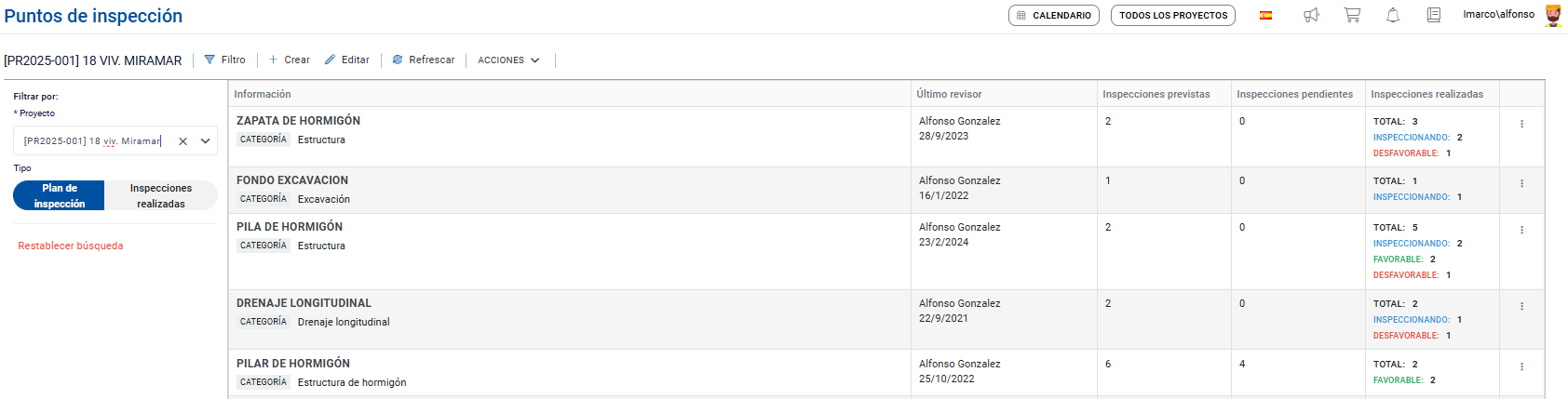Open the user avatar profile picture
Viewport: 1568px width, 399px height.
[1553, 15]
